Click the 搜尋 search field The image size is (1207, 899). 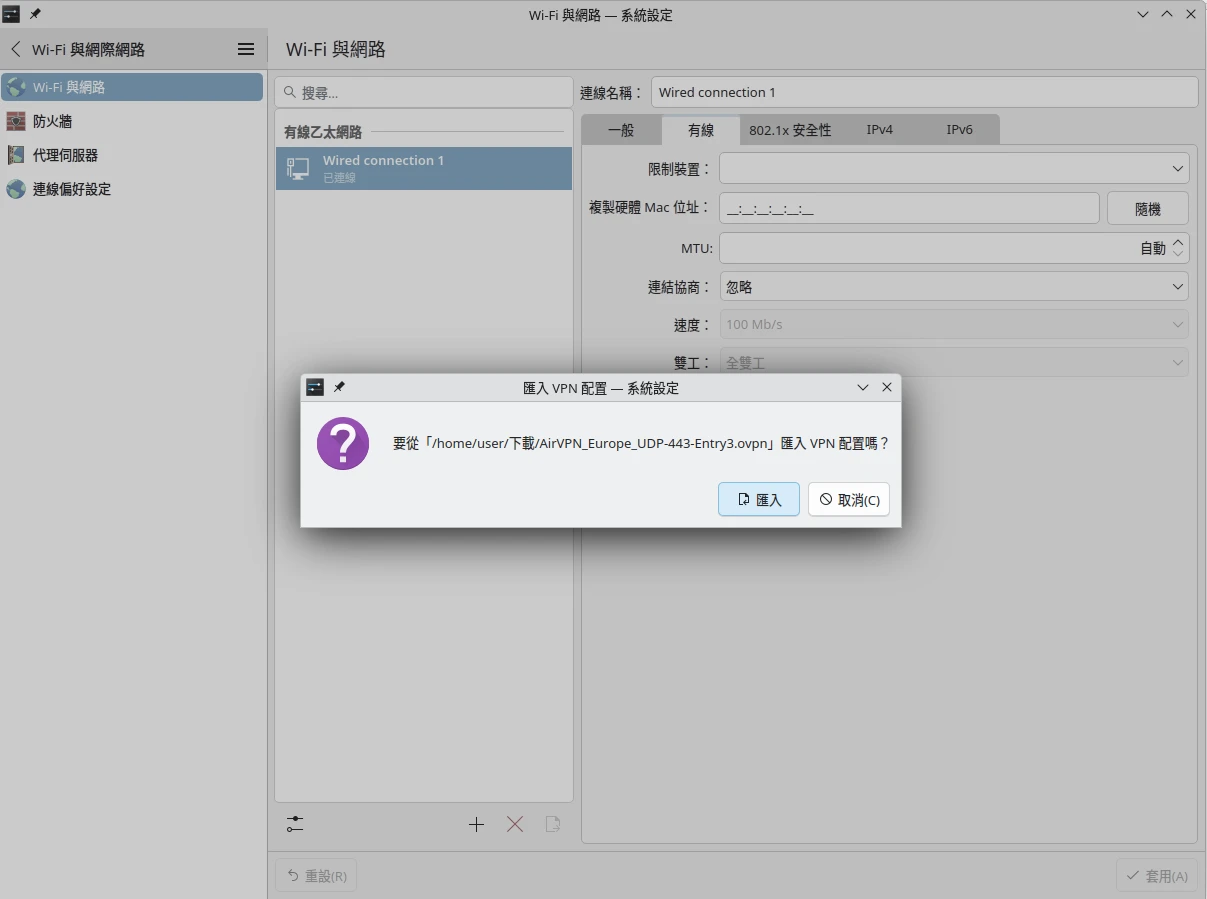424,91
